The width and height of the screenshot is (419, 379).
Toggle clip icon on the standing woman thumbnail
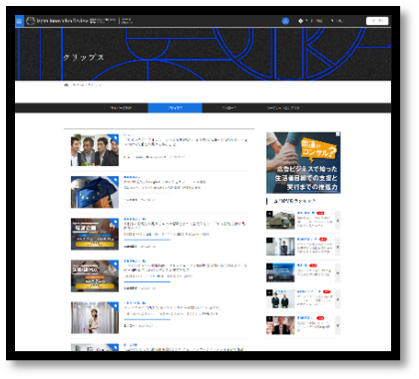click(114, 306)
